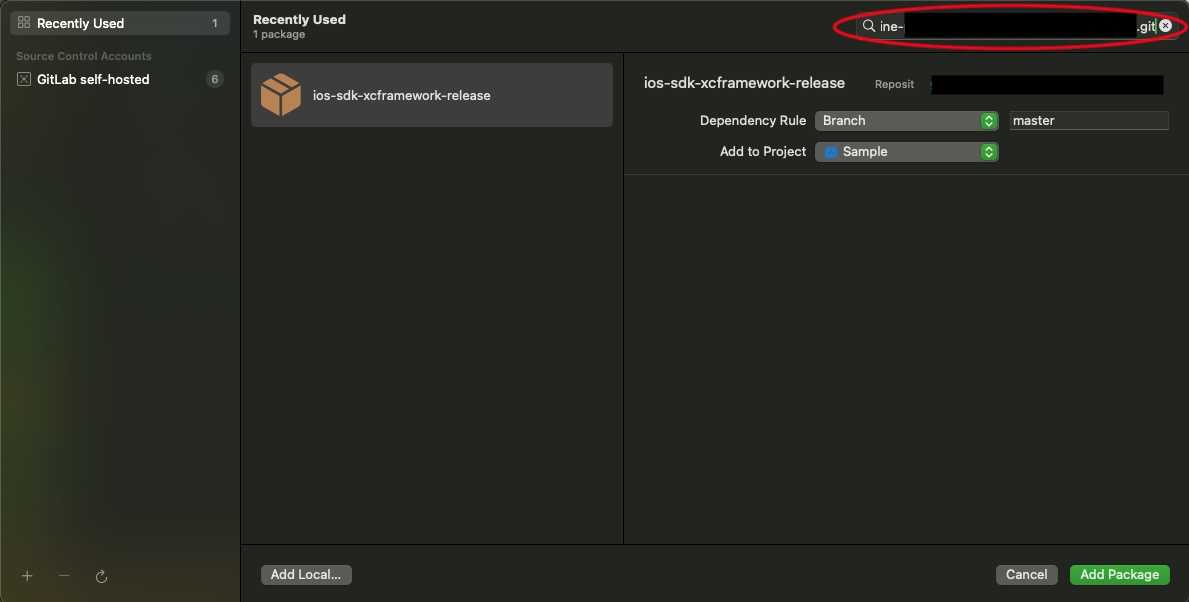The width and height of the screenshot is (1189, 602).
Task: Click the magnifying glass search icon
Action: coord(869,26)
